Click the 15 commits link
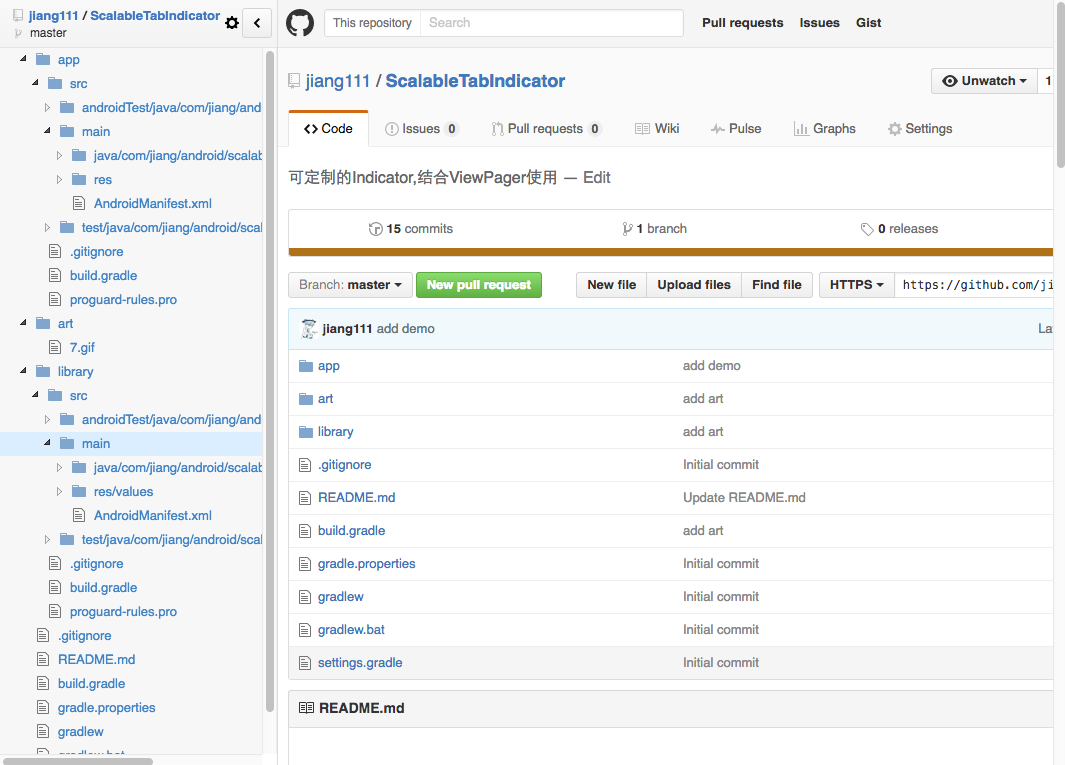This screenshot has width=1065, height=765. pyautogui.click(x=411, y=229)
